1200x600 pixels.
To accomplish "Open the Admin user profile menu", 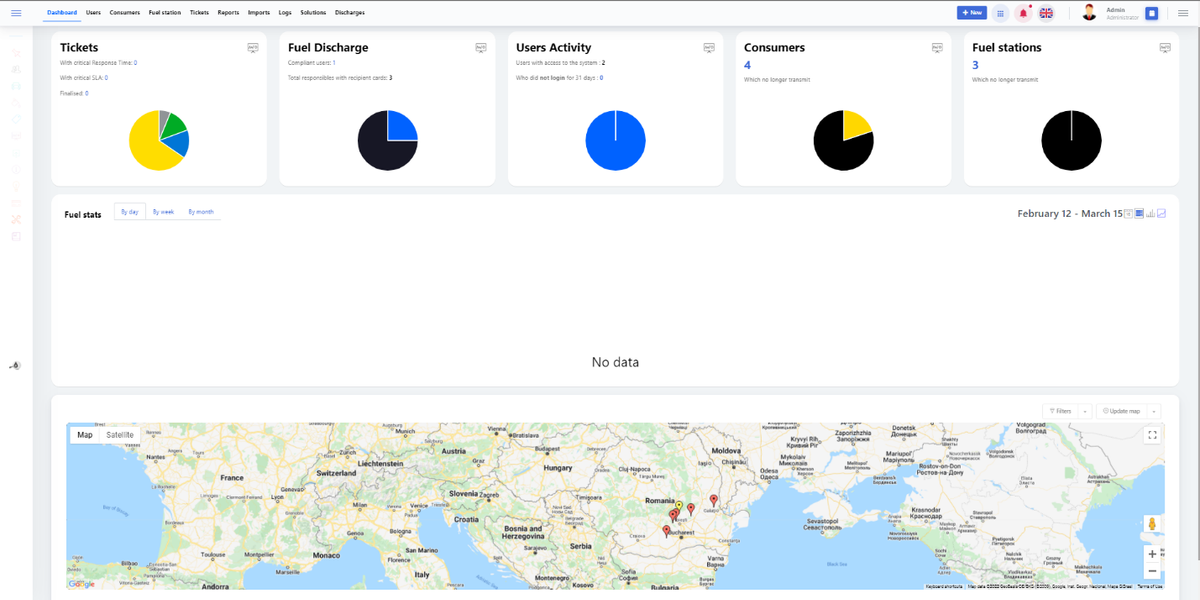I will tap(1110, 13).
